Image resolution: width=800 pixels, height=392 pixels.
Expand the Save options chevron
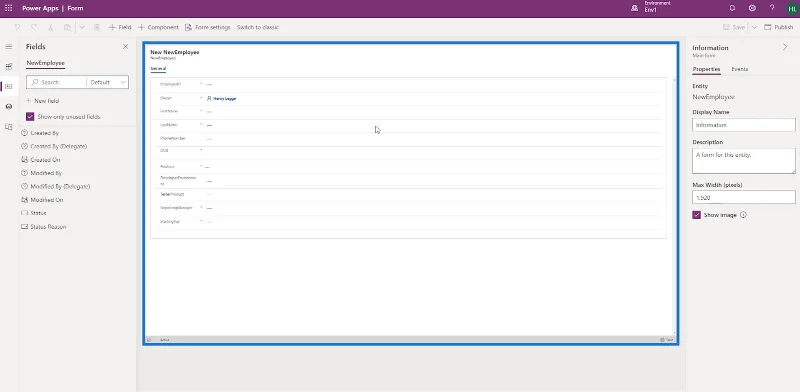[755, 28]
